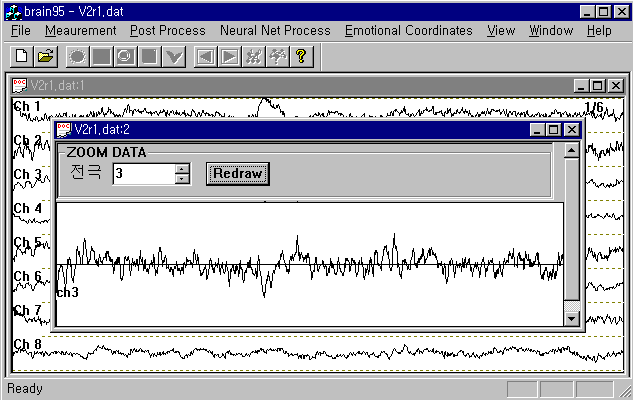Image resolution: width=633 pixels, height=400 pixels.
Task: Click the second running-figure toolbar icon
Action: [x=277, y=57]
